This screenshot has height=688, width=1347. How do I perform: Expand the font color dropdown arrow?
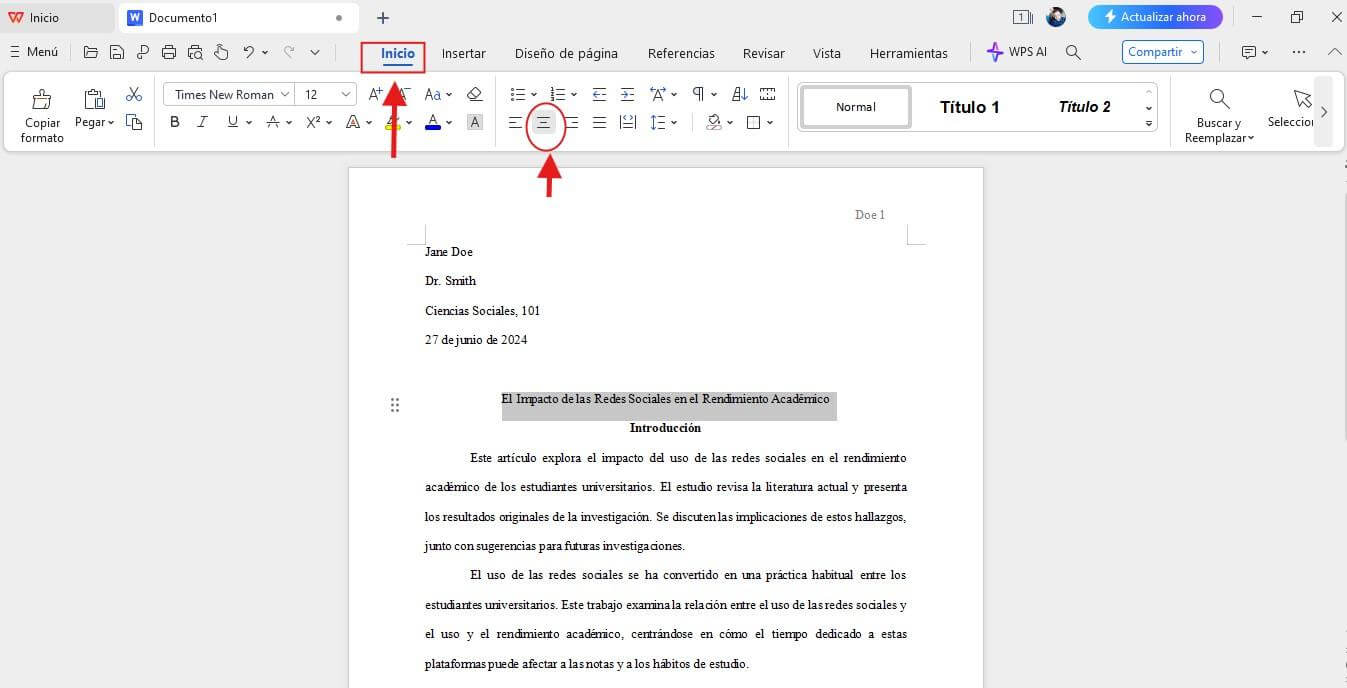[447, 122]
